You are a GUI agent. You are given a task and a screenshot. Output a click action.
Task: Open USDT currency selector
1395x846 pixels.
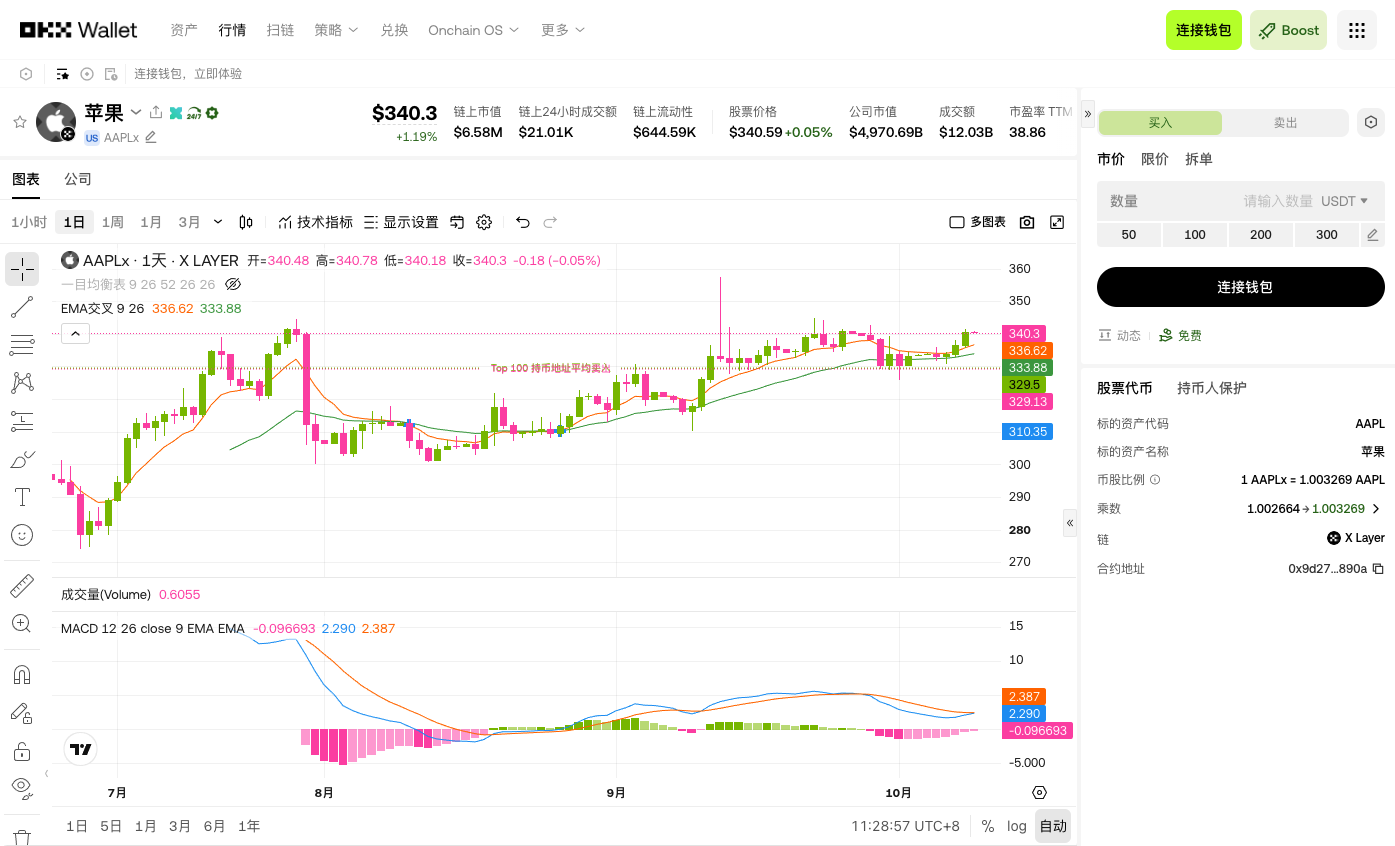1345,201
